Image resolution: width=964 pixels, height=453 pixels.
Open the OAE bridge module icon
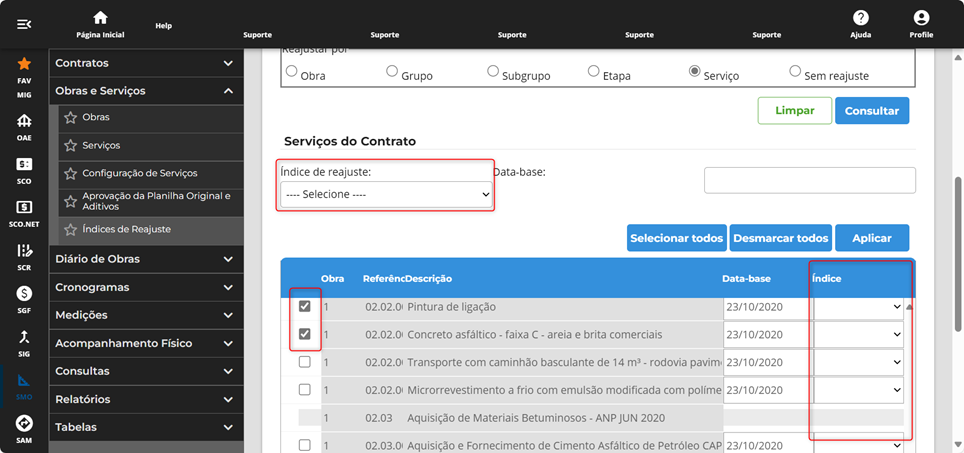pos(24,120)
